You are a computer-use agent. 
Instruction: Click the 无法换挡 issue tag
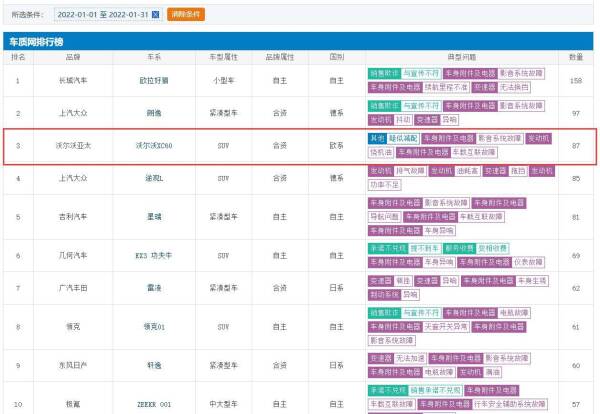[x=514, y=87]
